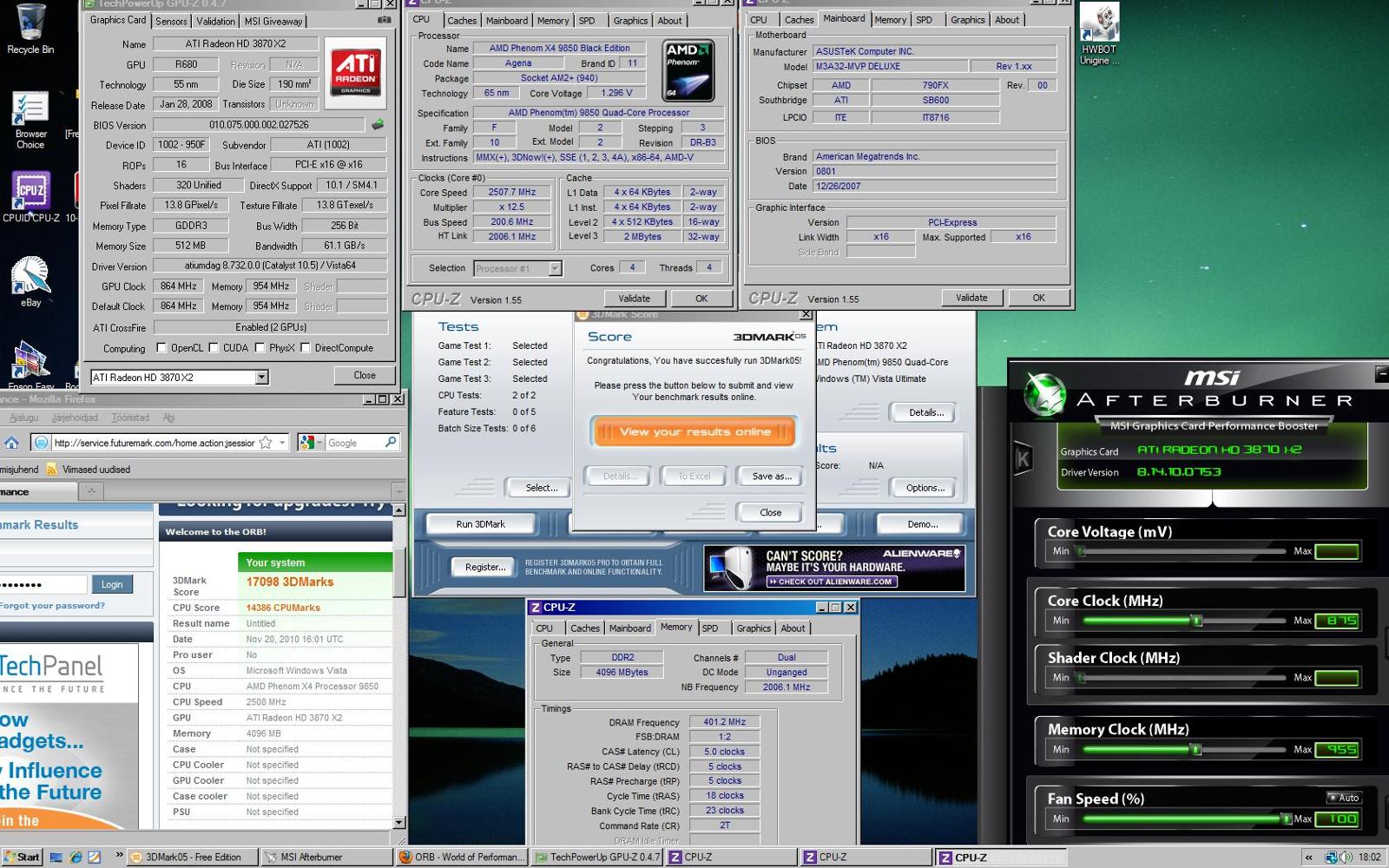Open the ATI Radeon HD 3870 X2 dropdown in GPU-Z

[x=261, y=378]
